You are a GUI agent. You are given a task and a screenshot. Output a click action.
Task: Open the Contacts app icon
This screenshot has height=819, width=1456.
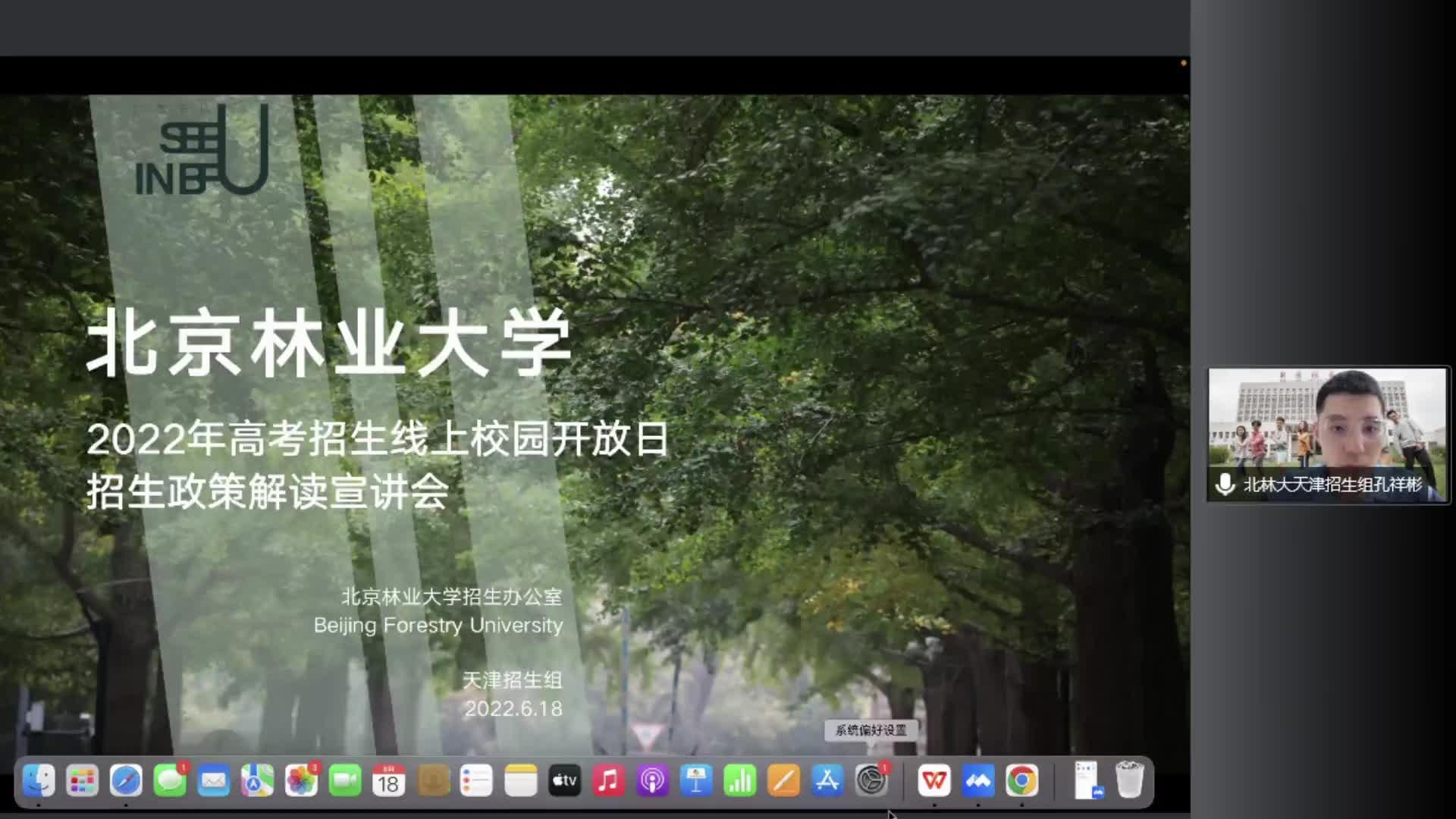pyautogui.click(x=432, y=780)
